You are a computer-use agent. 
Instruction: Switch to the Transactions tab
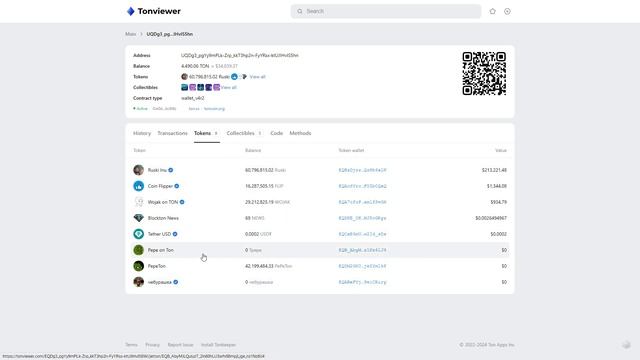pyautogui.click(x=172, y=133)
